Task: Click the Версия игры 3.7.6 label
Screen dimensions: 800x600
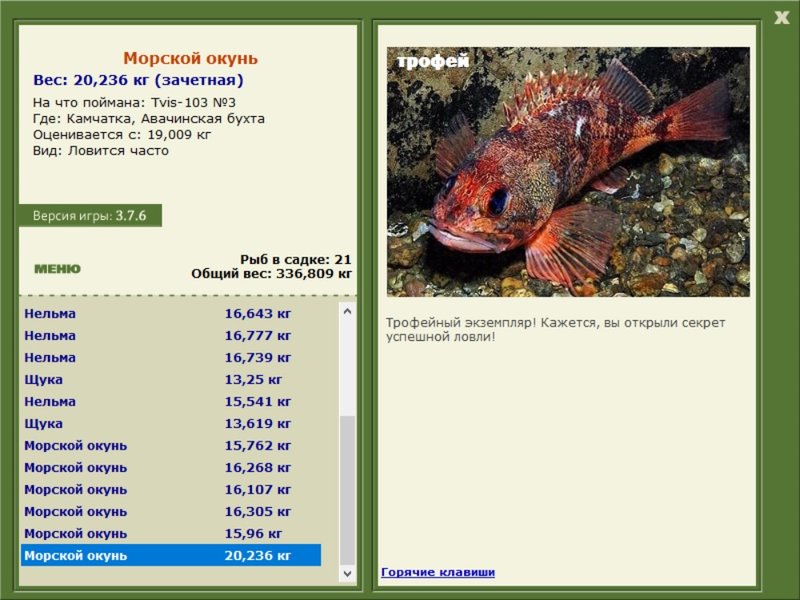Action: 89,215
